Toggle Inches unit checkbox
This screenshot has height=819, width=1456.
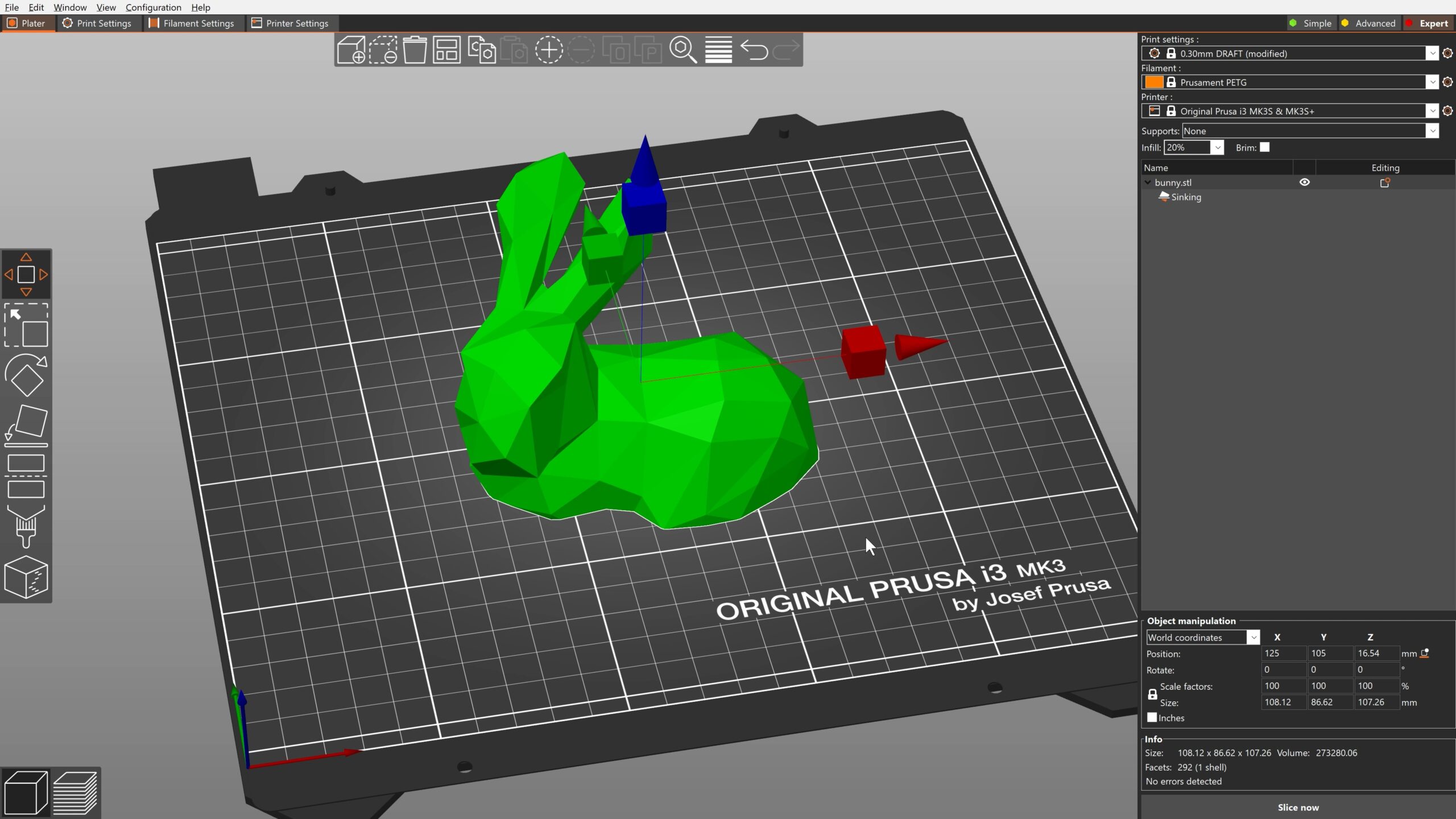(x=1152, y=718)
